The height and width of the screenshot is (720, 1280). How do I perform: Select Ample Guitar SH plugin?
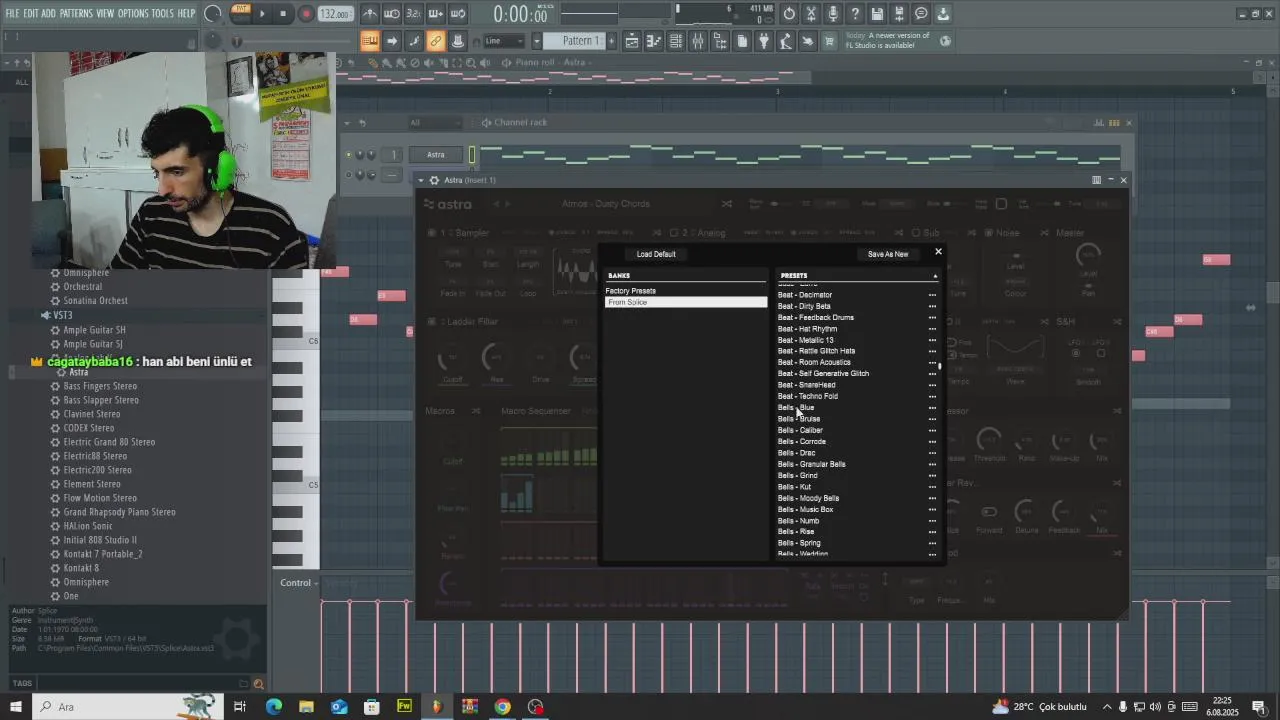click(x=94, y=330)
